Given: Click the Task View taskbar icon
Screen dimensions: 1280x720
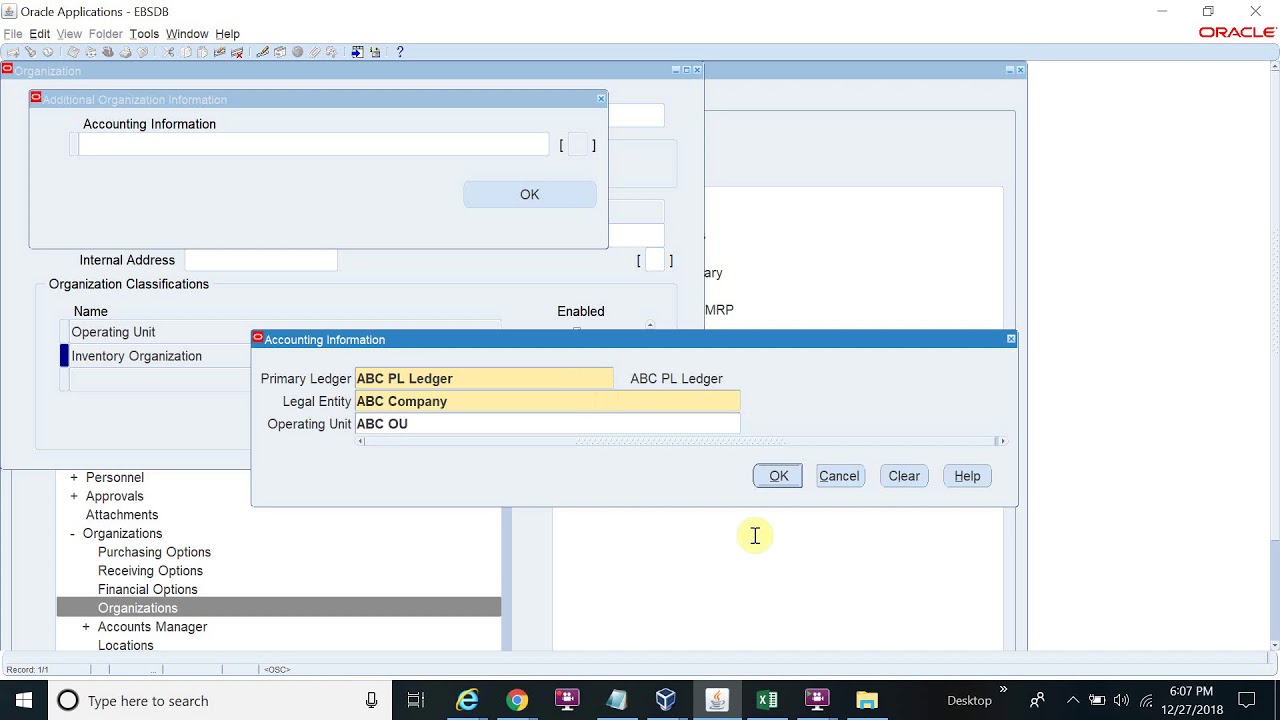Looking at the screenshot, I should [x=416, y=700].
